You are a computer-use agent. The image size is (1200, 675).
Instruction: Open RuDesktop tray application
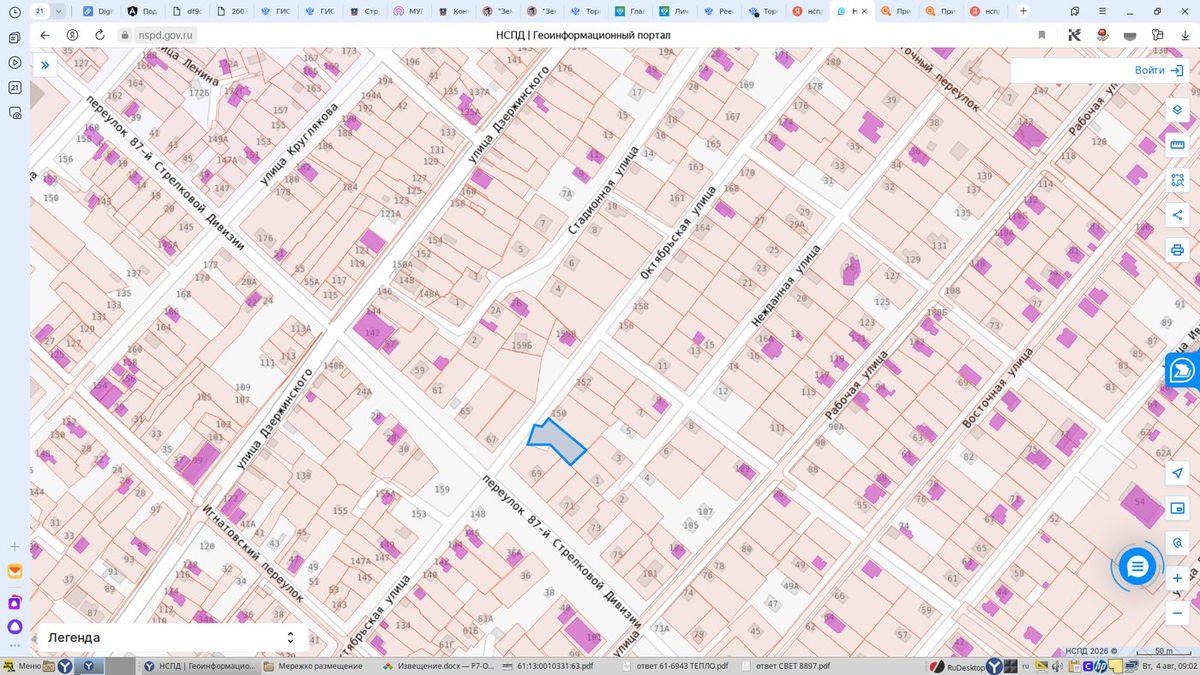(x=959, y=665)
